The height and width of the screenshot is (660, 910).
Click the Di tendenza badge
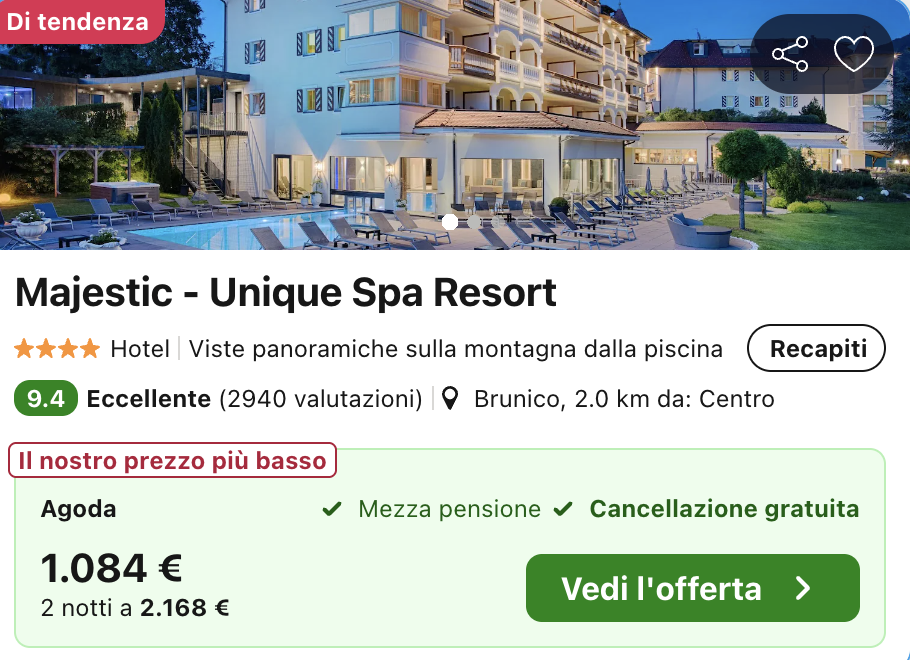click(78, 21)
